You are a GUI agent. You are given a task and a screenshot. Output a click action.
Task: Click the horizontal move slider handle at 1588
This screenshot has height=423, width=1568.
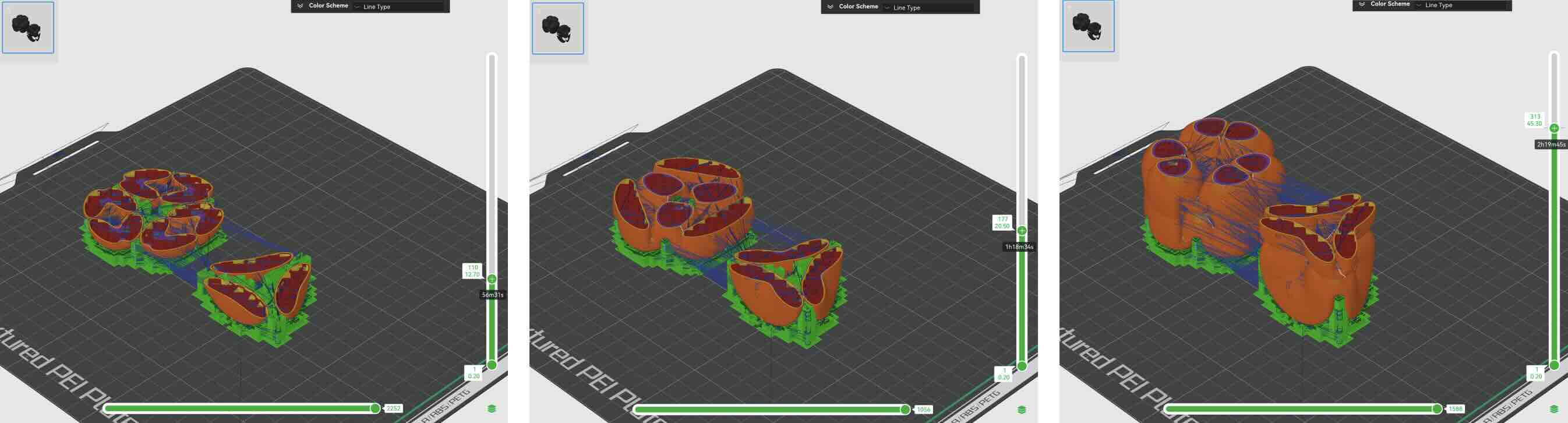(x=1436, y=408)
